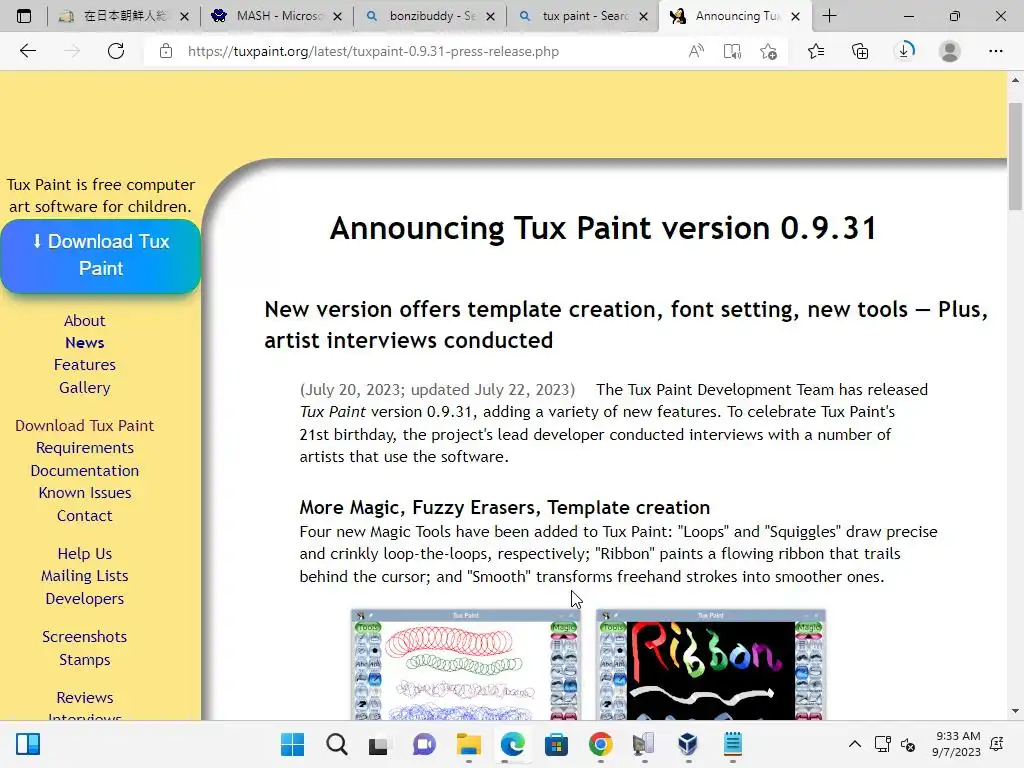The height and width of the screenshot is (768, 1024).
Task: Open the Features sidebar link
Action: [x=84, y=364]
